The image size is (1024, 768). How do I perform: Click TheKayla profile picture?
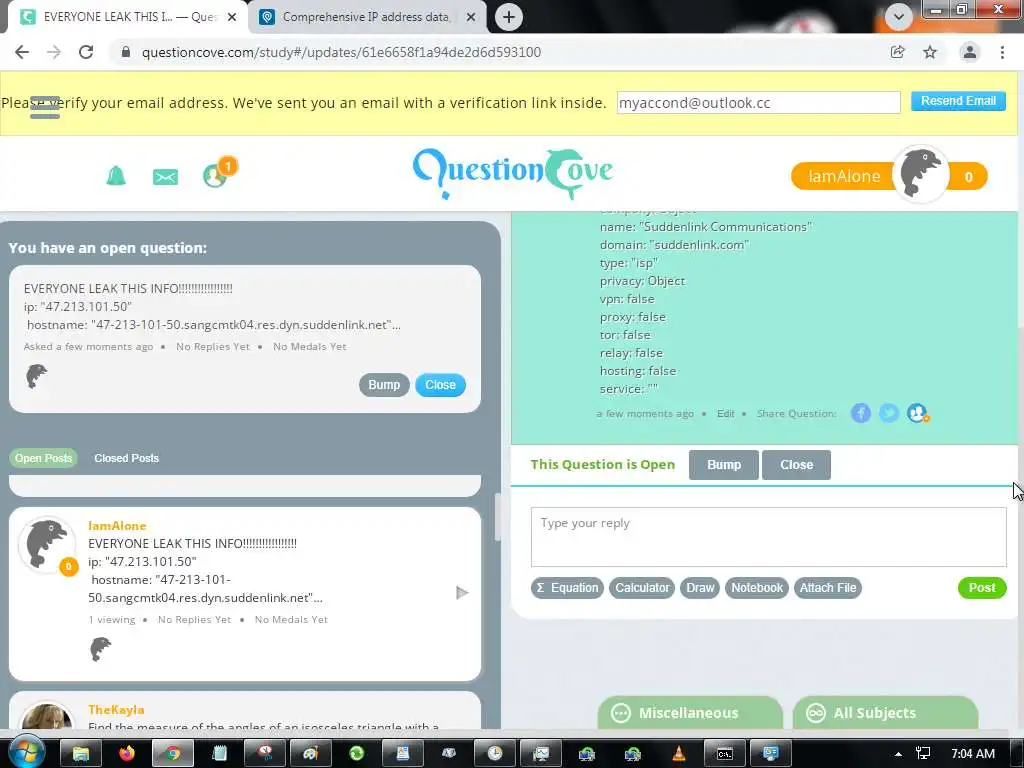pyautogui.click(x=47, y=716)
